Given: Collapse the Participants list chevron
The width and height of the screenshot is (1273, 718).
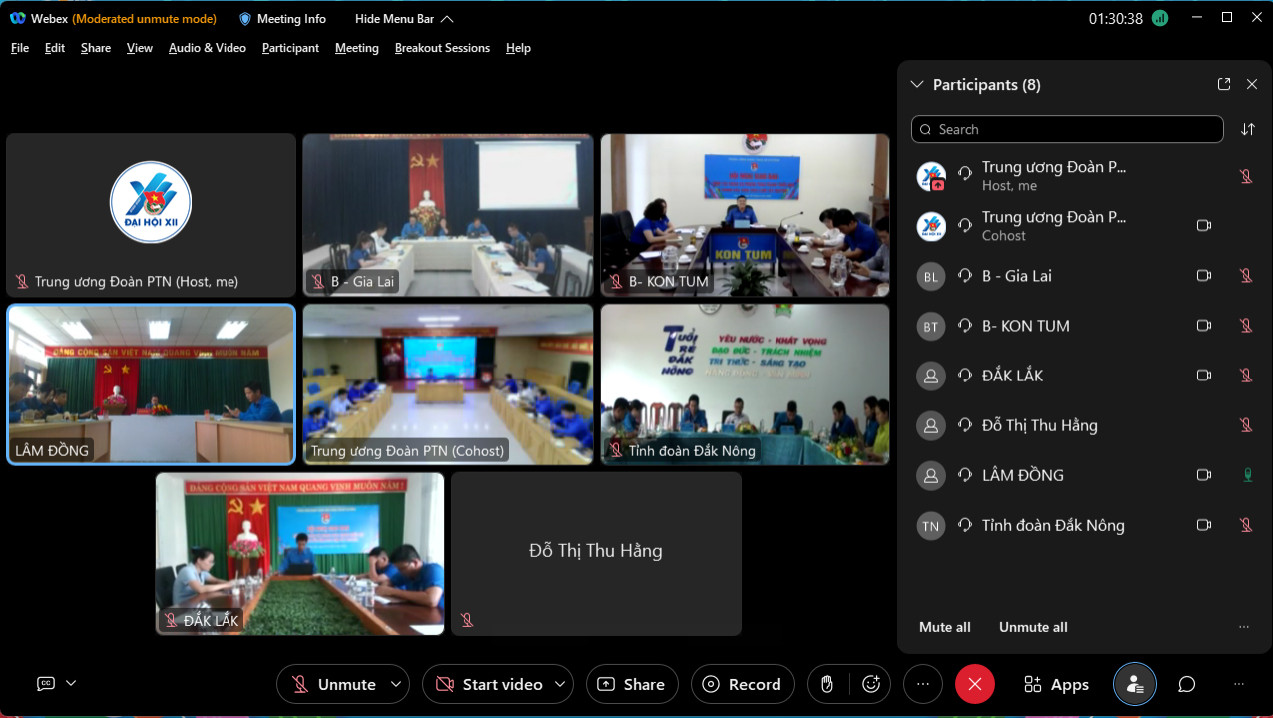Looking at the screenshot, I should [917, 85].
